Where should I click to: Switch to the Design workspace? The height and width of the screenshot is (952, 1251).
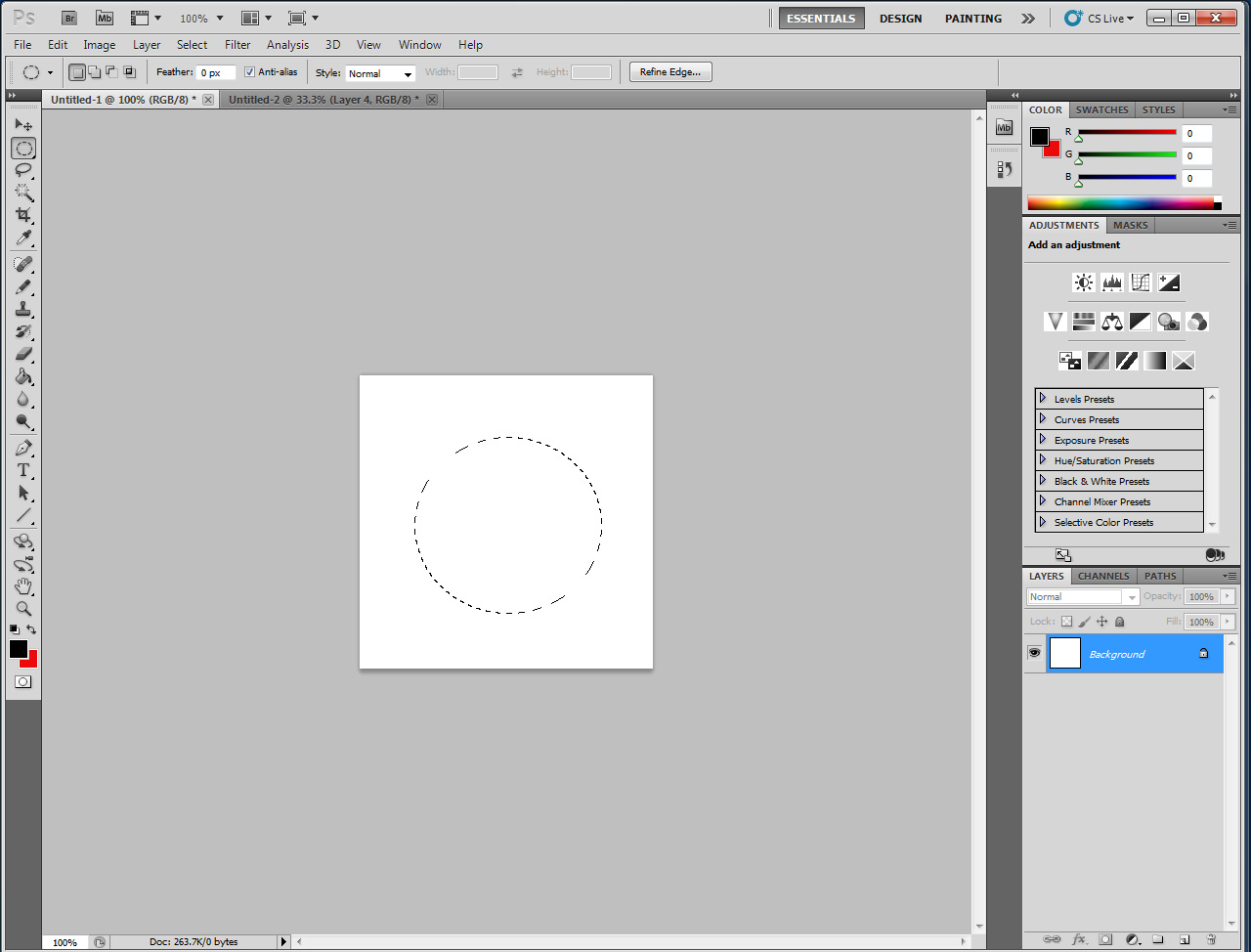click(x=900, y=18)
